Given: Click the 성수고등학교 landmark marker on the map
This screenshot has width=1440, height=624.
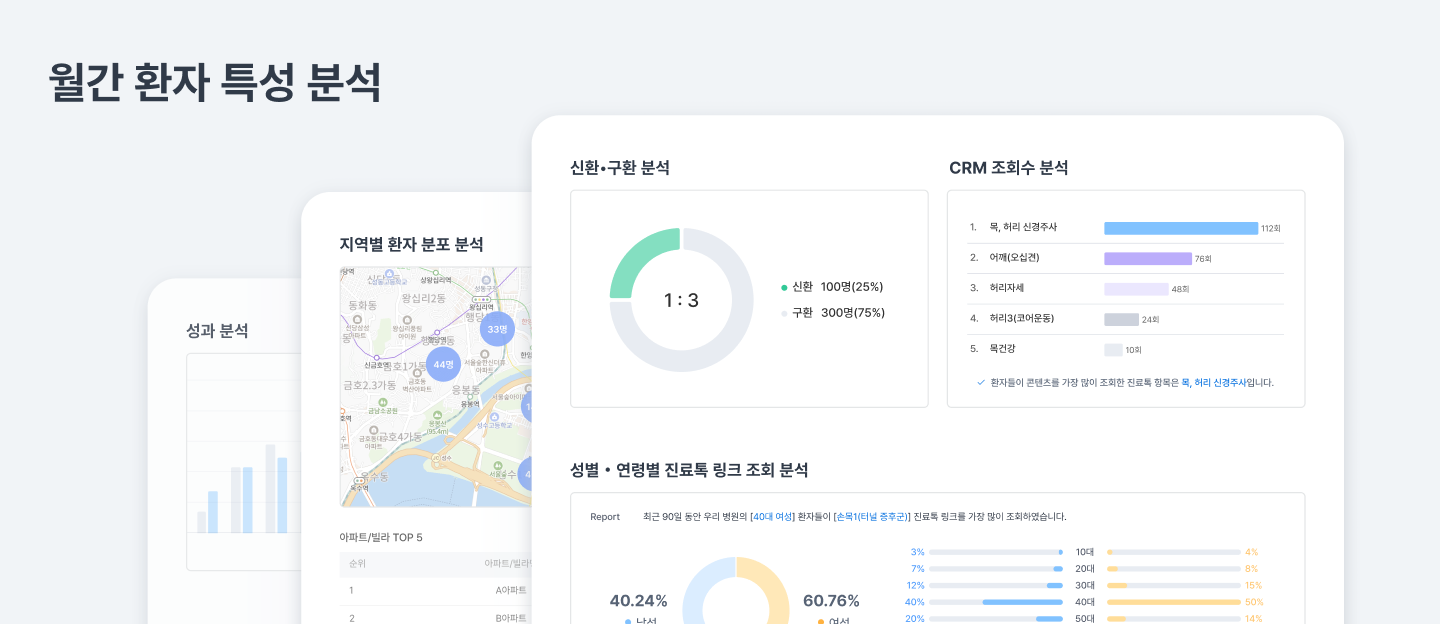Looking at the screenshot, I should [495, 418].
